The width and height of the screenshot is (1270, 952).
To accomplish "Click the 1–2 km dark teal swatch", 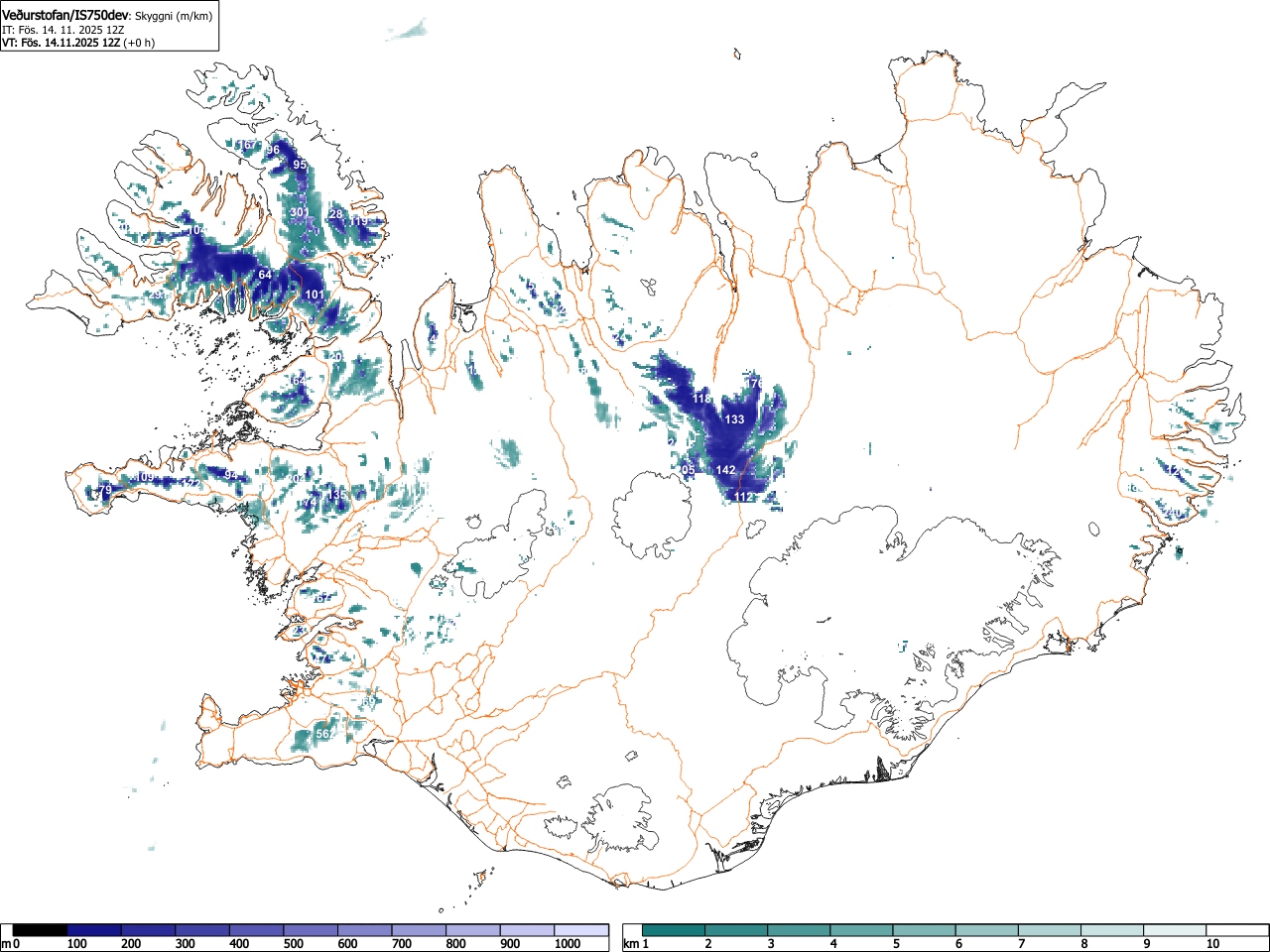I will tap(675, 930).
